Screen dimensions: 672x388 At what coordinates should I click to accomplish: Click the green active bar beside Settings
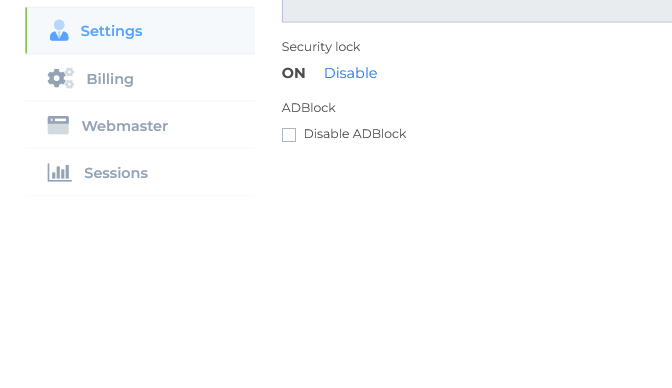pyautogui.click(x=26, y=30)
